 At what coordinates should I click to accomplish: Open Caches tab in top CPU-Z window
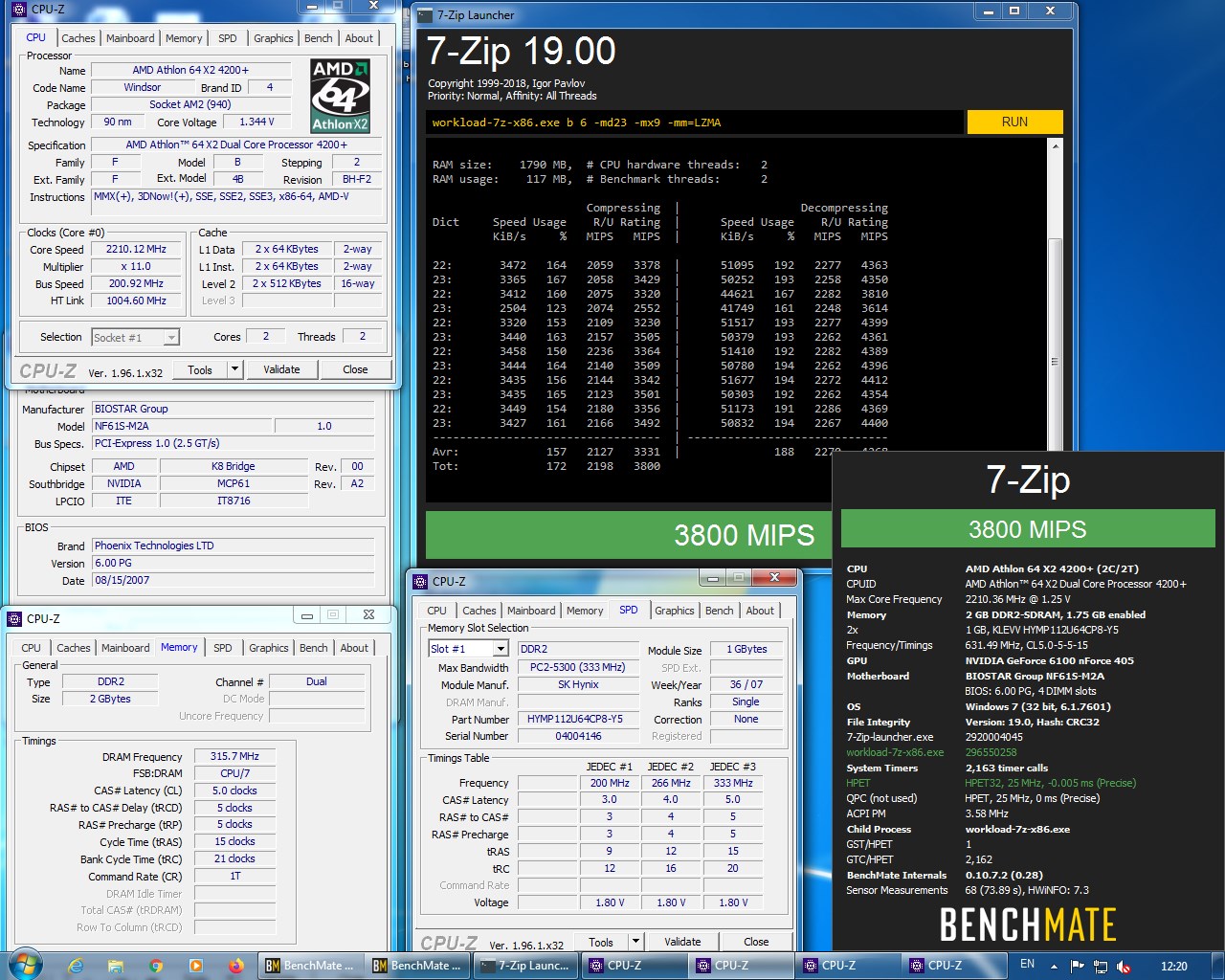(x=78, y=38)
